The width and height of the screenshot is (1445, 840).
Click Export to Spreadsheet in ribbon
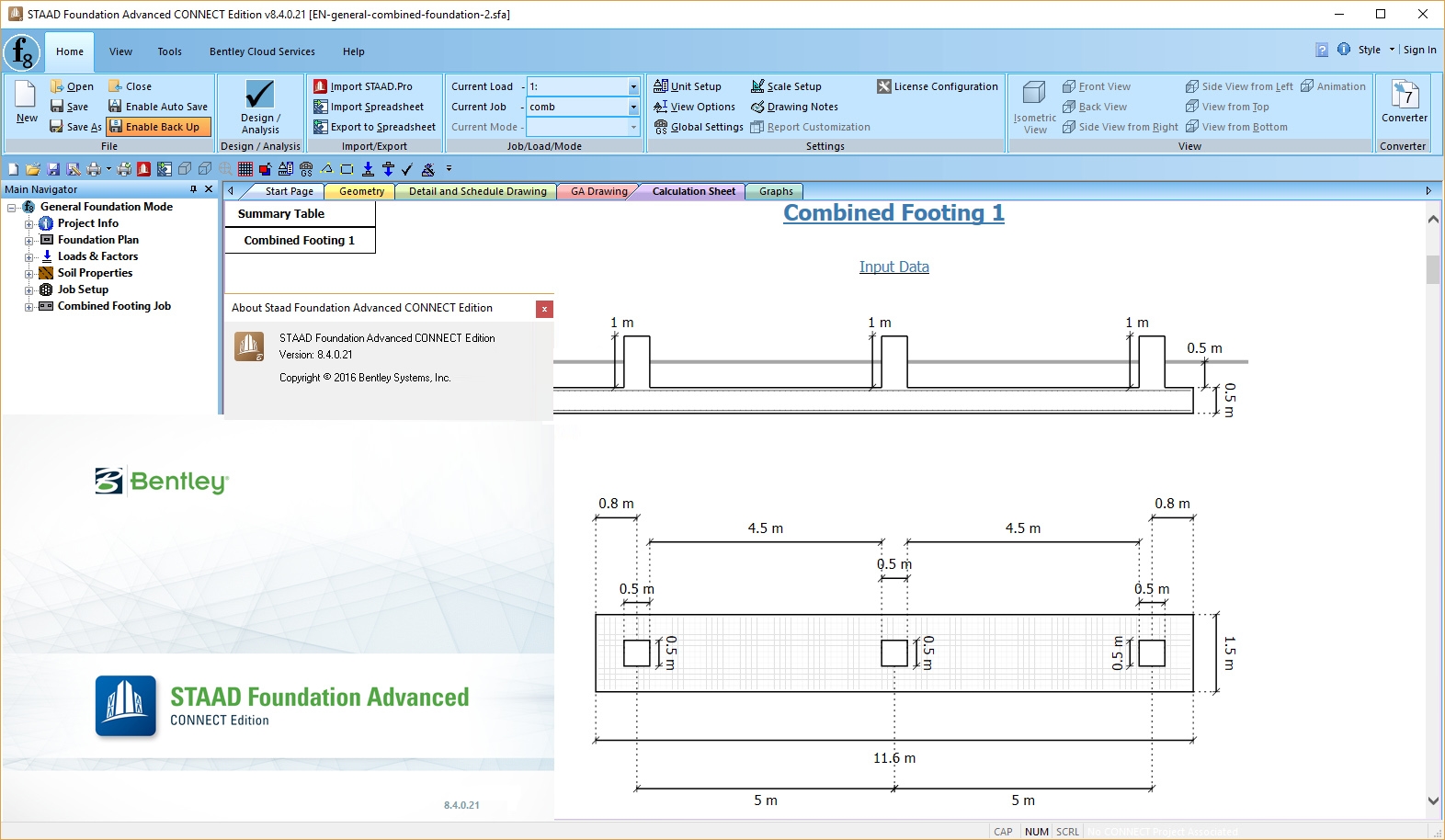374,127
